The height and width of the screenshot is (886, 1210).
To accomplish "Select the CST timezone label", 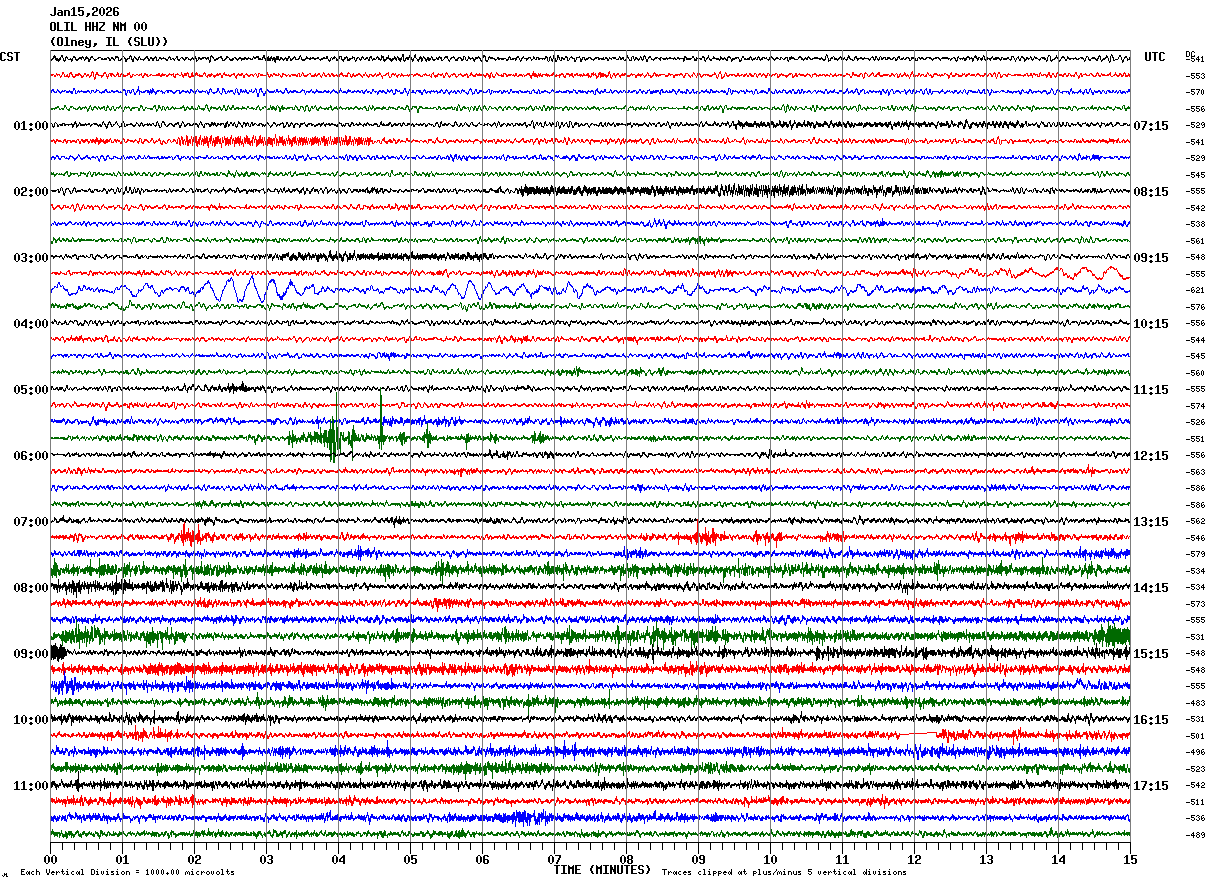I will tap(10, 57).
